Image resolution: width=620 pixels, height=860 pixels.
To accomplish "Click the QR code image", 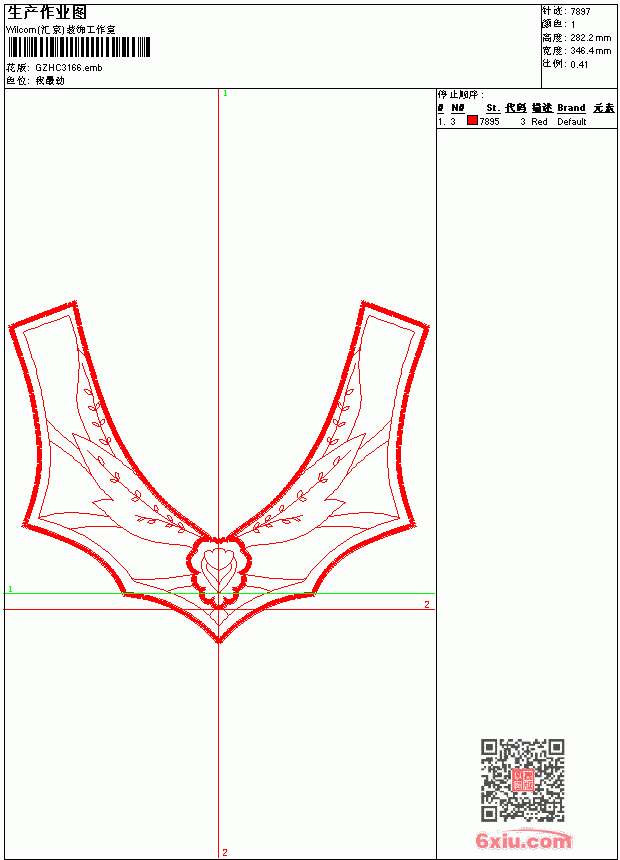I will pyautogui.click(x=522, y=780).
